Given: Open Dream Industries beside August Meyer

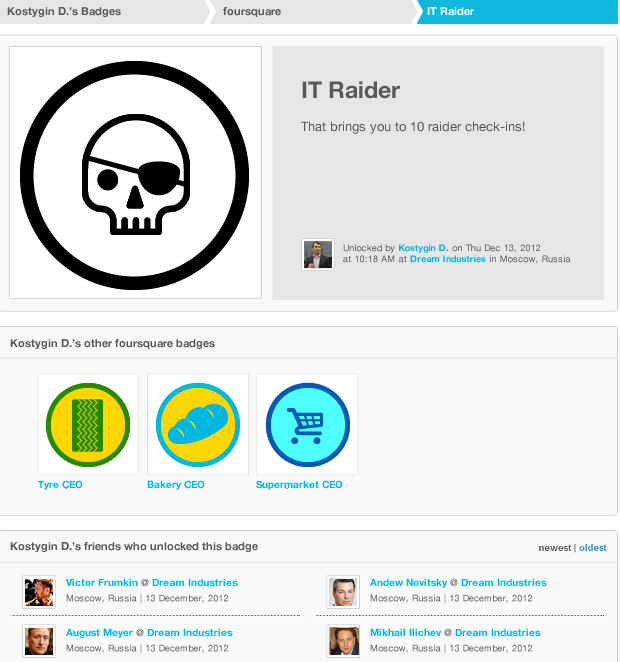Looking at the screenshot, I should tap(190, 632).
